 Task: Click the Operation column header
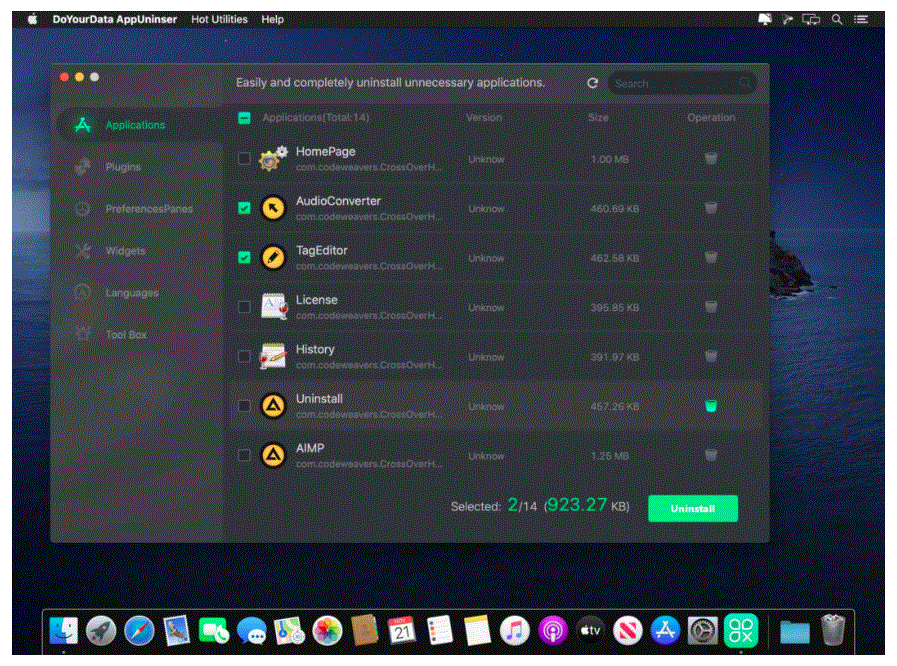pyautogui.click(x=711, y=117)
